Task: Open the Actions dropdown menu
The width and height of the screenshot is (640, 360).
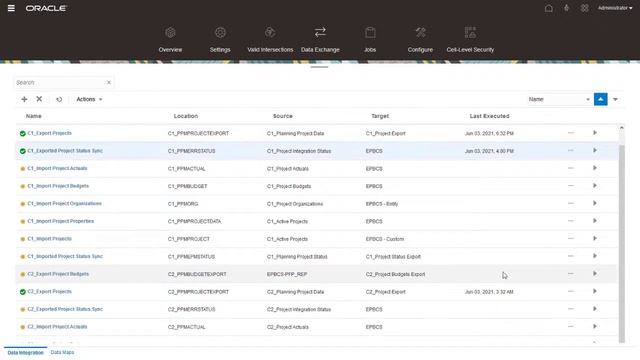Action: coord(89,99)
